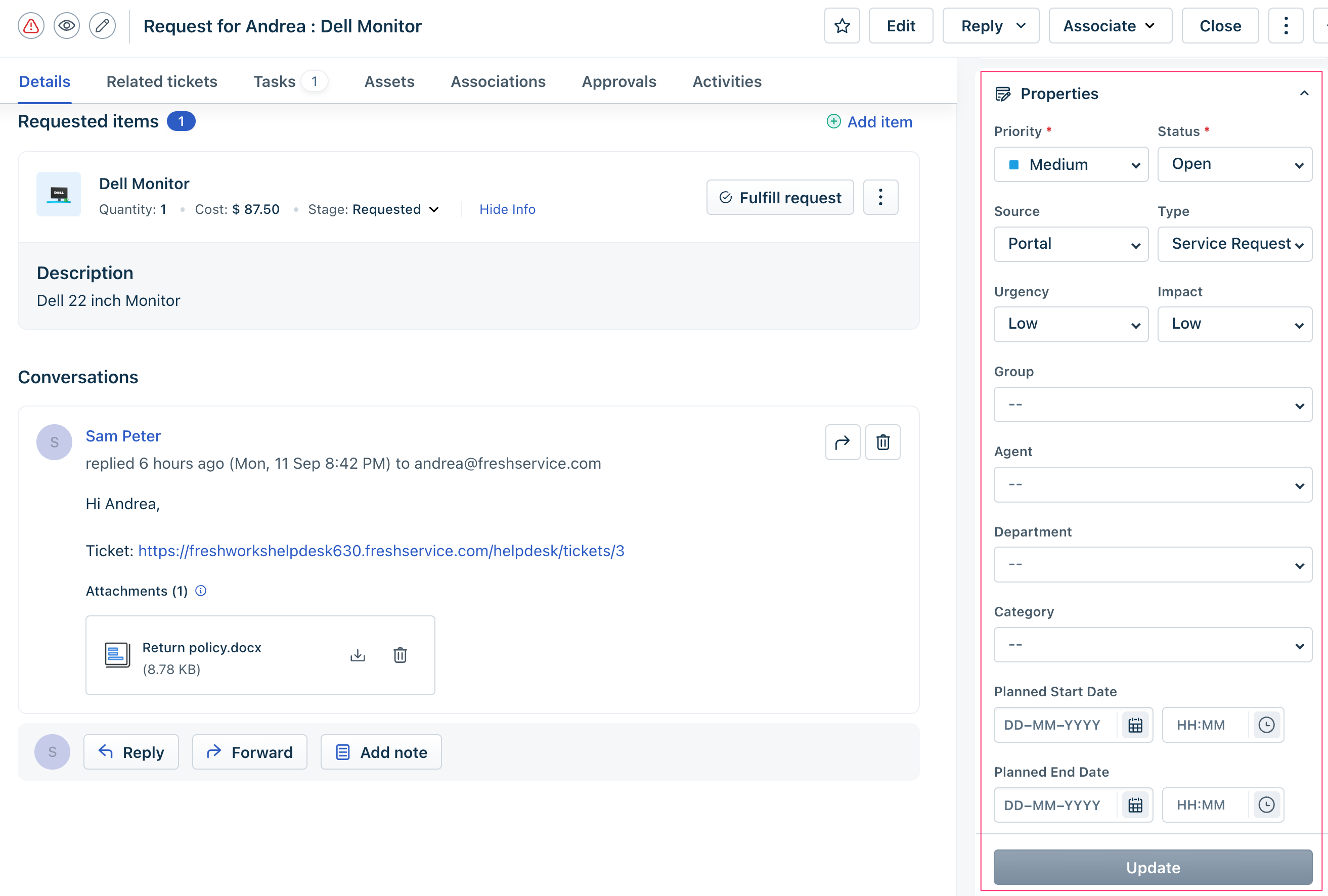Click the Update button
Screen dimensions: 1328x896
point(1153,867)
